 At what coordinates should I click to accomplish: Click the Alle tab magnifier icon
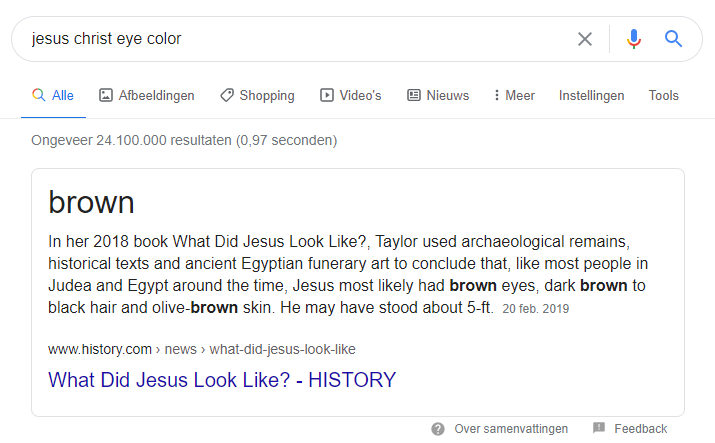39,96
